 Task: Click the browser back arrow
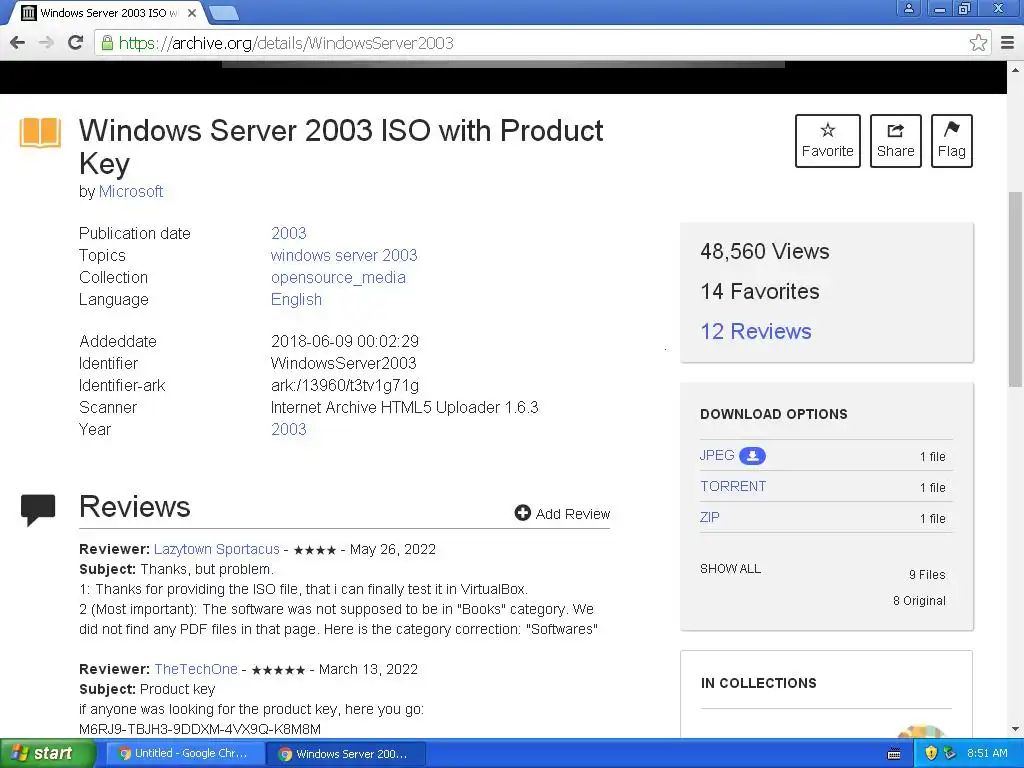coord(18,43)
